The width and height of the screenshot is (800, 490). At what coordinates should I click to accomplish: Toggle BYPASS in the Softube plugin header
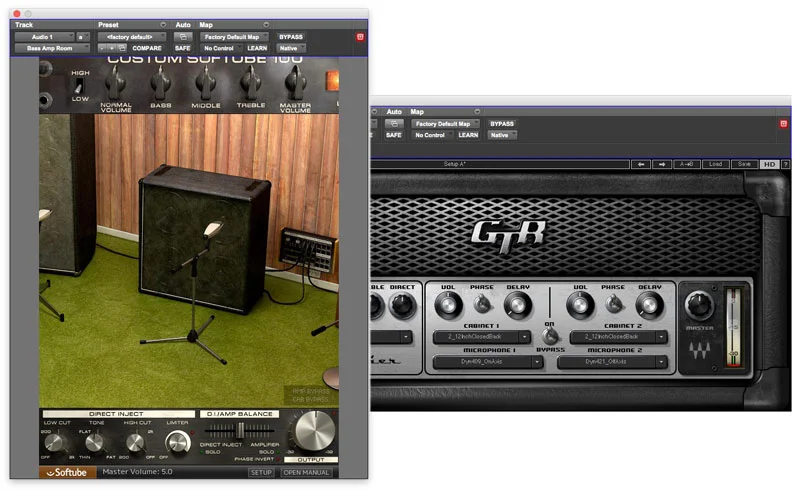pyautogui.click(x=291, y=37)
